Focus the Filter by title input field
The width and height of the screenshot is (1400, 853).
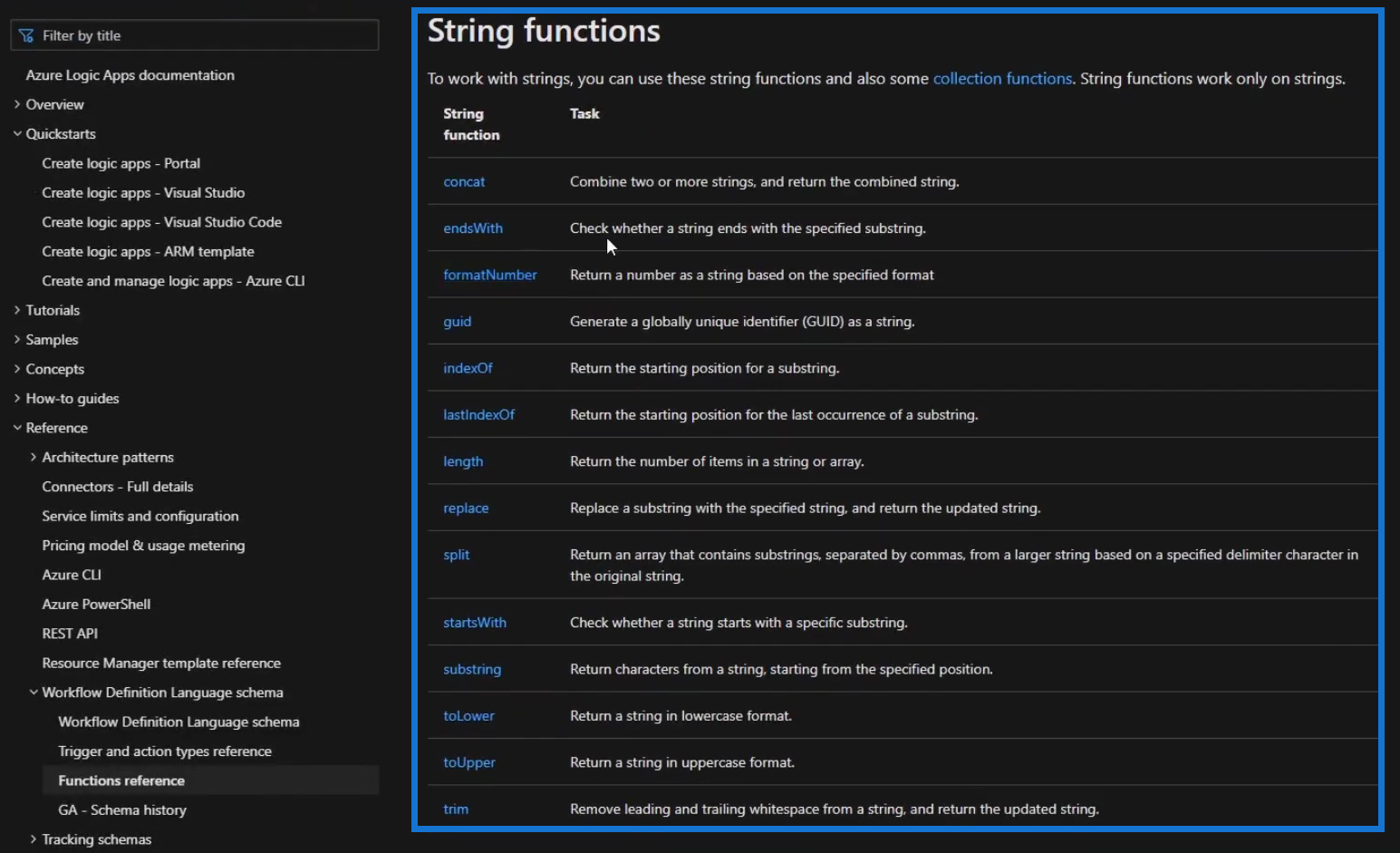pos(195,35)
